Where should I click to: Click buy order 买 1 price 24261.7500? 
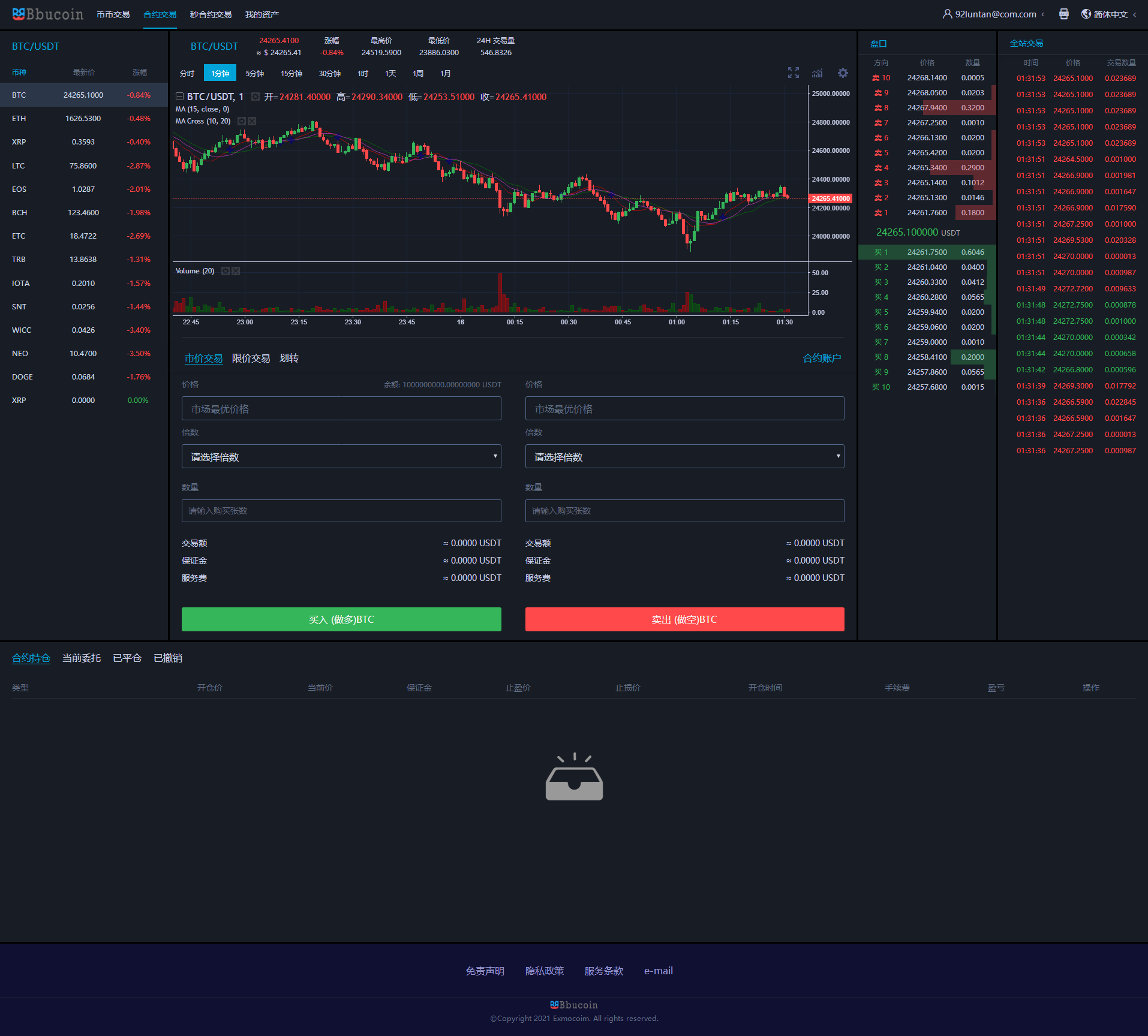pyautogui.click(x=927, y=252)
